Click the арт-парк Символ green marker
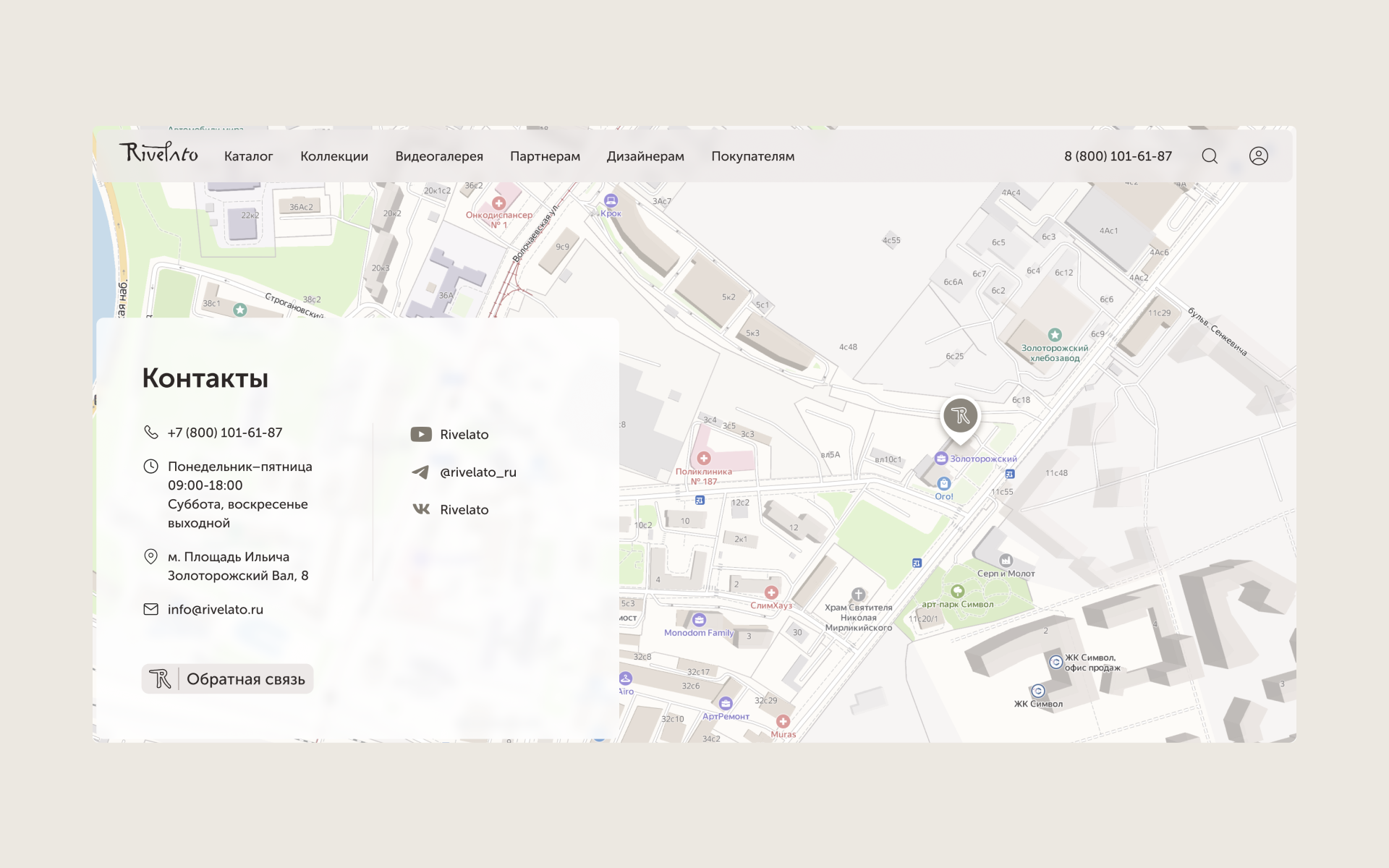 click(x=957, y=592)
